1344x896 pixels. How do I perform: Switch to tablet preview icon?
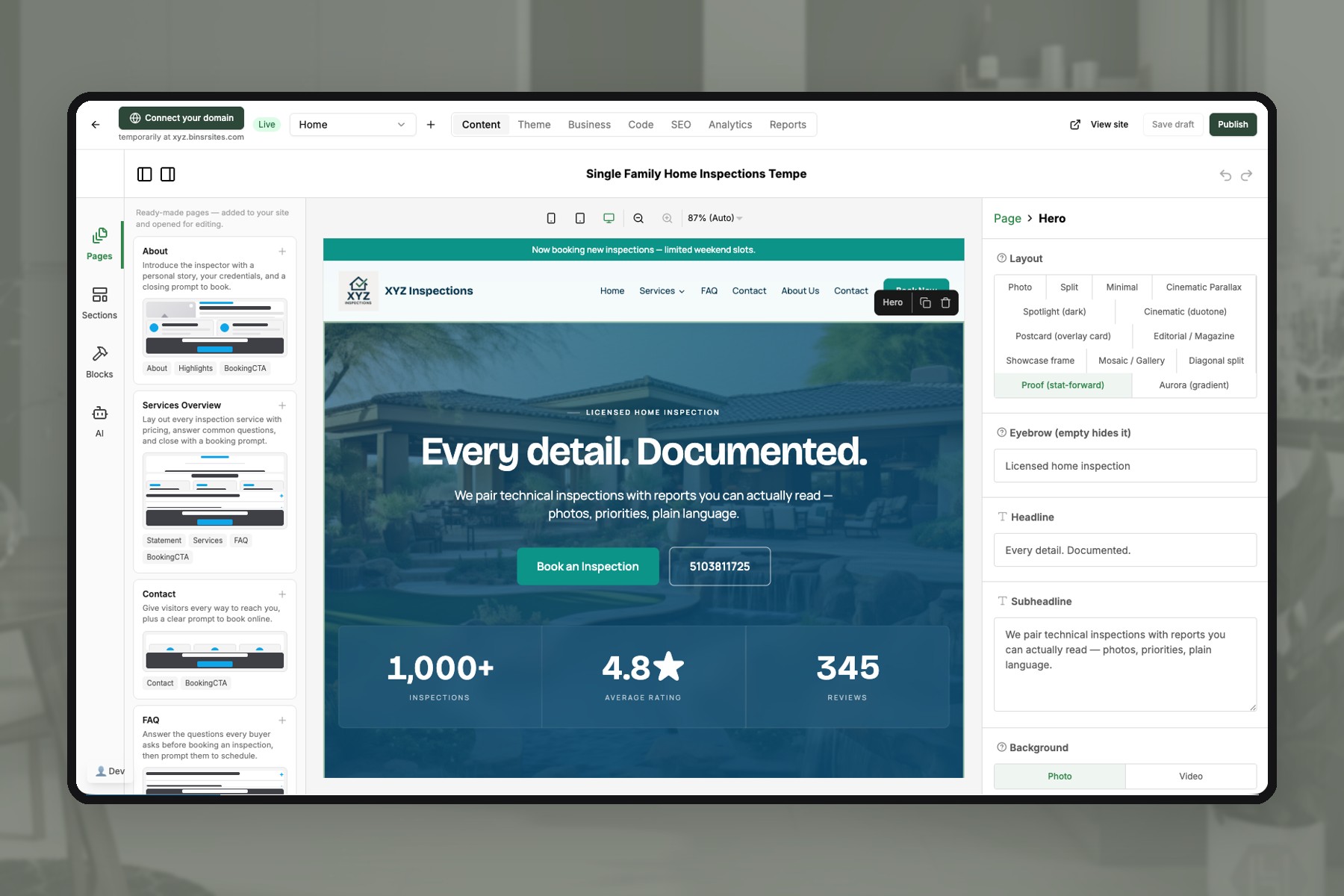(580, 218)
